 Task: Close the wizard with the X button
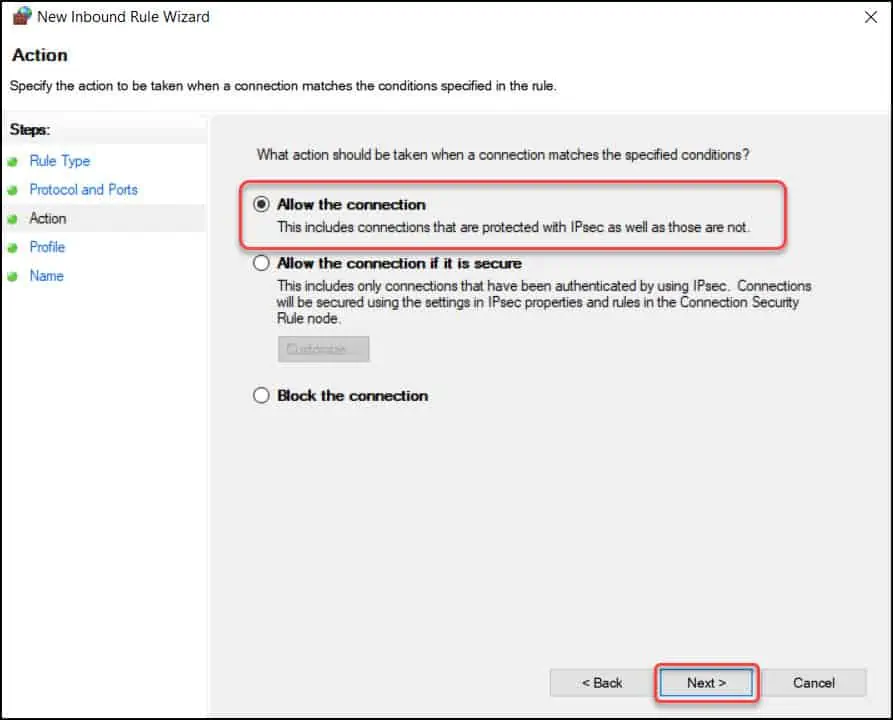(871, 17)
